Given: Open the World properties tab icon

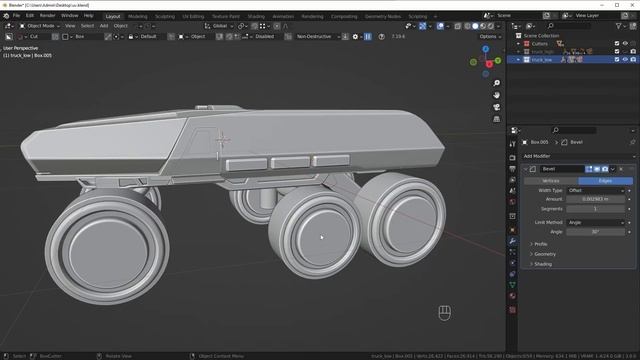Looking at the screenshot, I should pyautogui.click(x=512, y=202).
